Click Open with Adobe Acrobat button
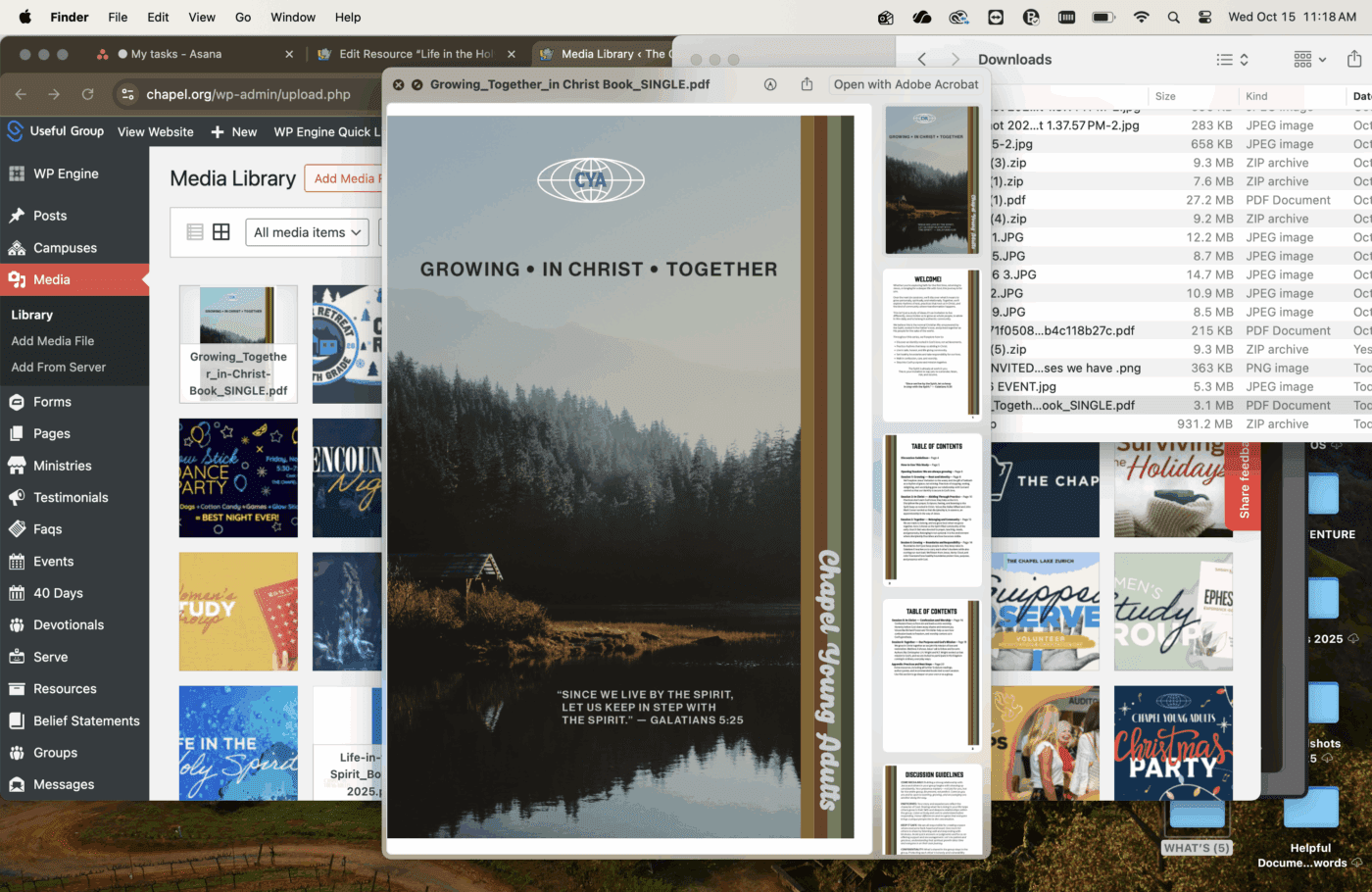This screenshot has height=892, width=1372. pyautogui.click(x=906, y=84)
